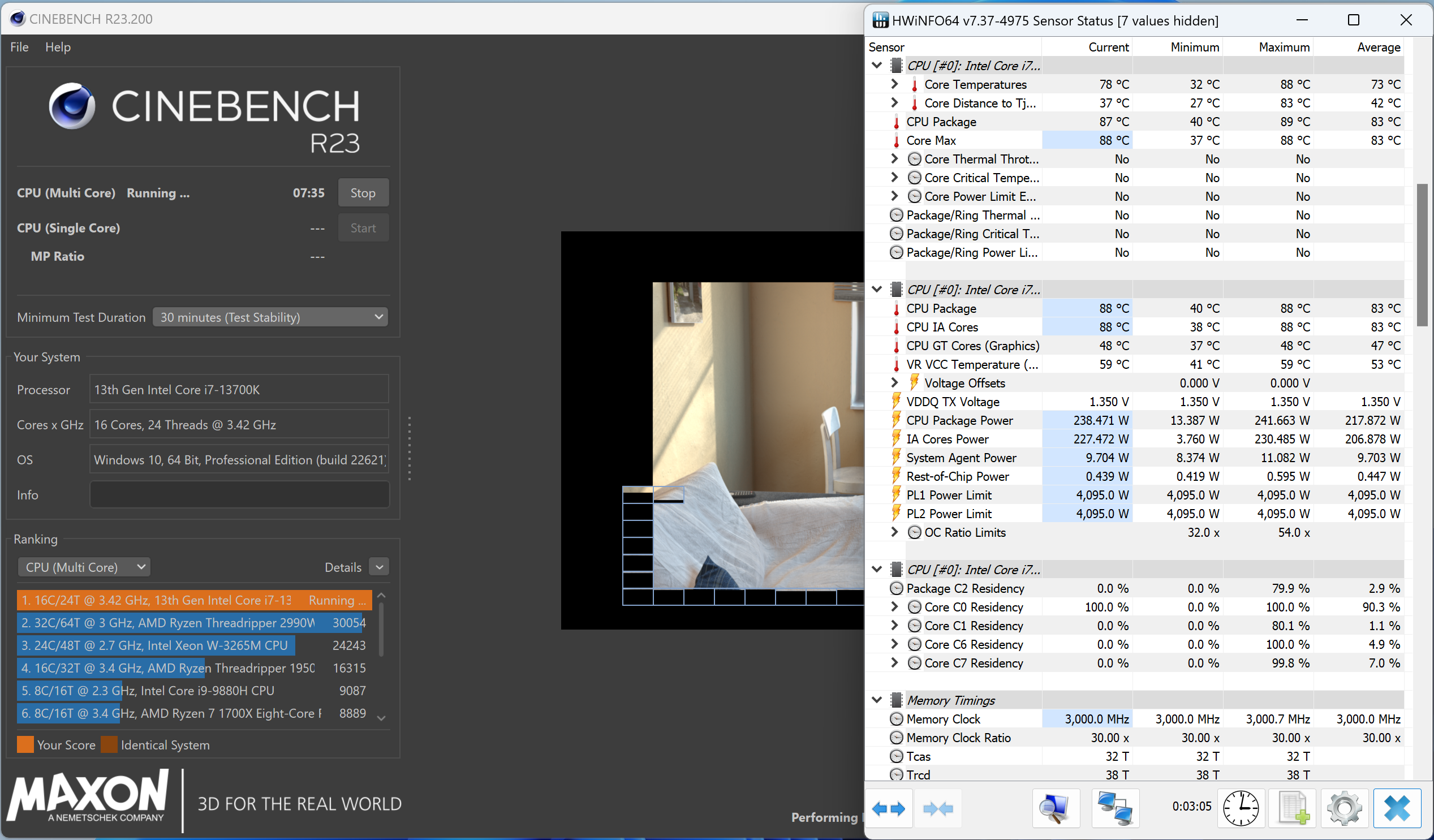The height and width of the screenshot is (840, 1434).
Task: Click the round icon beside Memory Clock Ratio
Action: (x=896, y=738)
